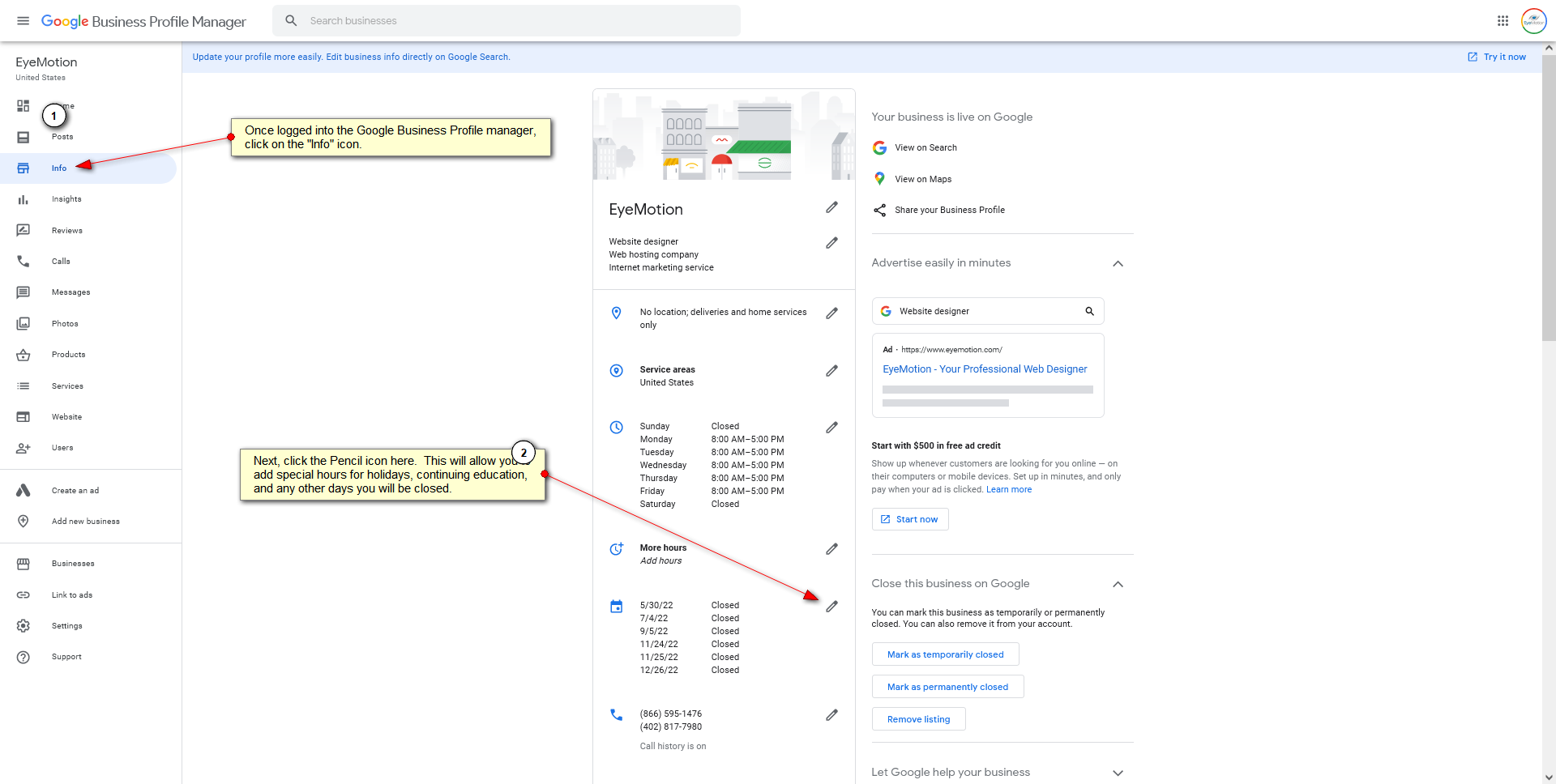Open the hamburger main menu
Viewport: 1556px width, 784px height.
click(23, 21)
